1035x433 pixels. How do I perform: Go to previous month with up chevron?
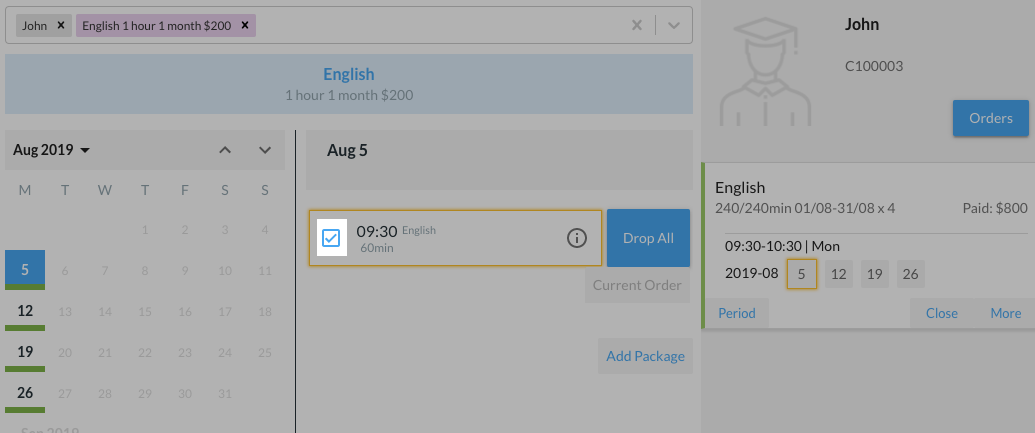[225, 150]
